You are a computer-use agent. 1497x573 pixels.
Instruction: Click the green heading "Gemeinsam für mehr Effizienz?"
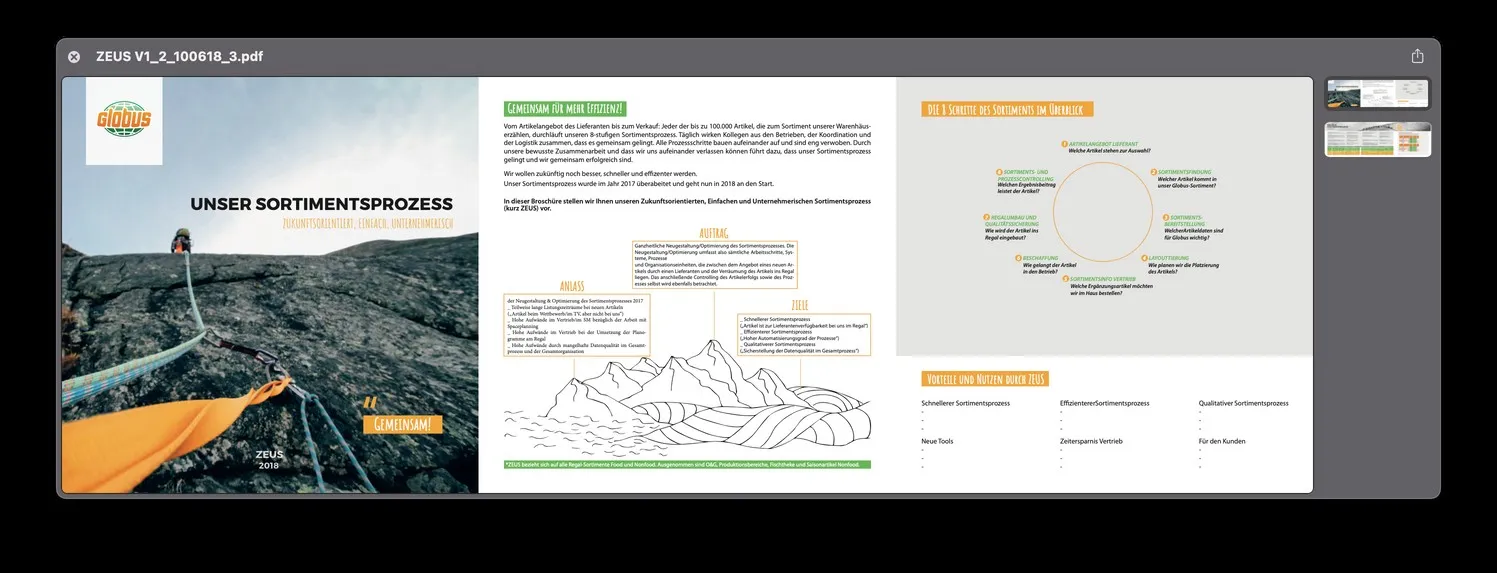[565, 108]
